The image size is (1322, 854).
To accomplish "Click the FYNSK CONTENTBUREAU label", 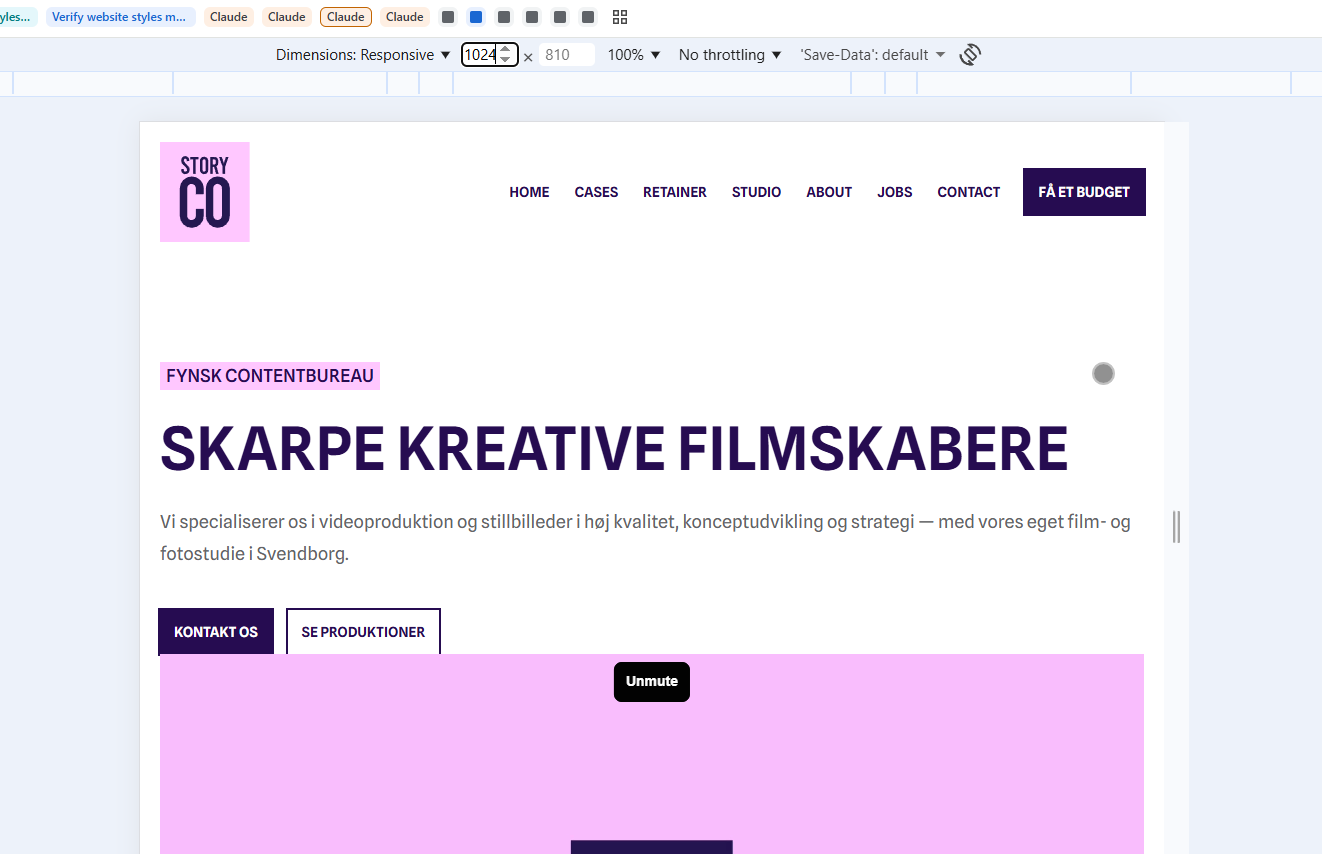I will [270, 376].
